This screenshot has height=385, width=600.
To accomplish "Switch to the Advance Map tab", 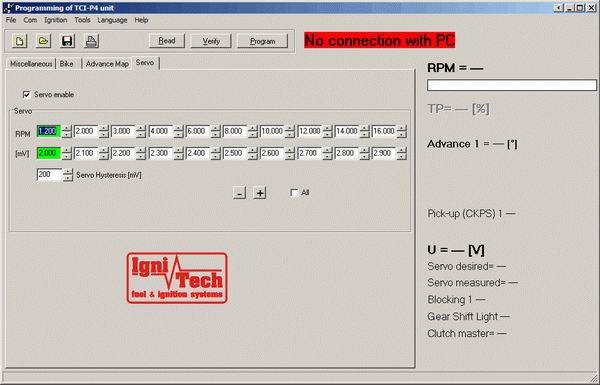I will click(107, 64).
